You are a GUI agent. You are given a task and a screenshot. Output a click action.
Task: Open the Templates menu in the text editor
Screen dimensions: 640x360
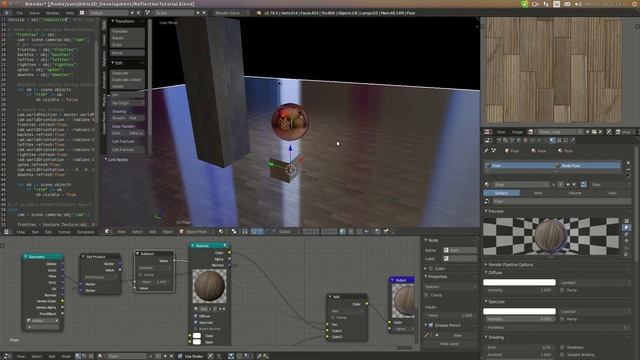pyautogui.click(x=86, y=232)
